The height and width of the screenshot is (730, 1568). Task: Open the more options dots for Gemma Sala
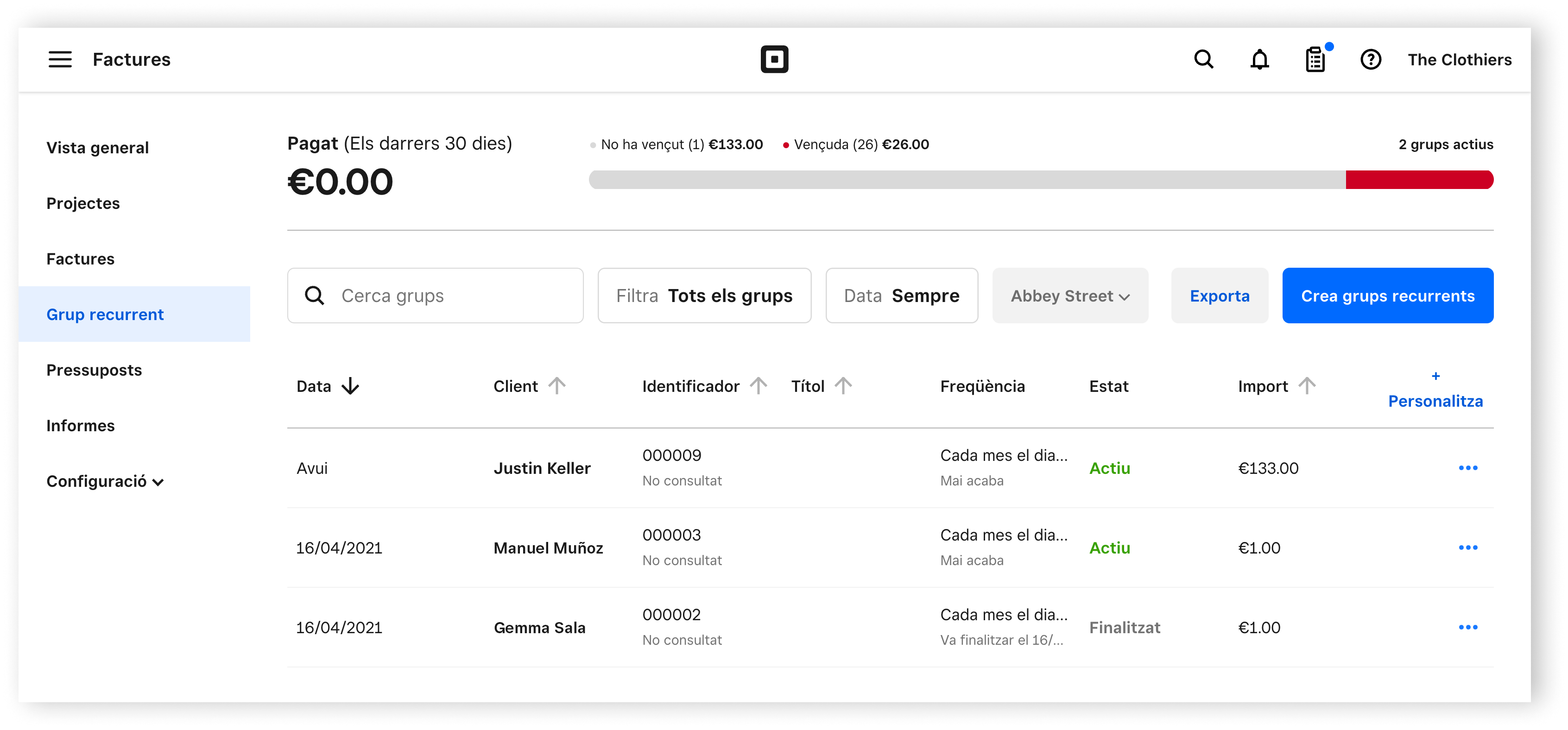pyautogui.click(x=1467, y=627)
